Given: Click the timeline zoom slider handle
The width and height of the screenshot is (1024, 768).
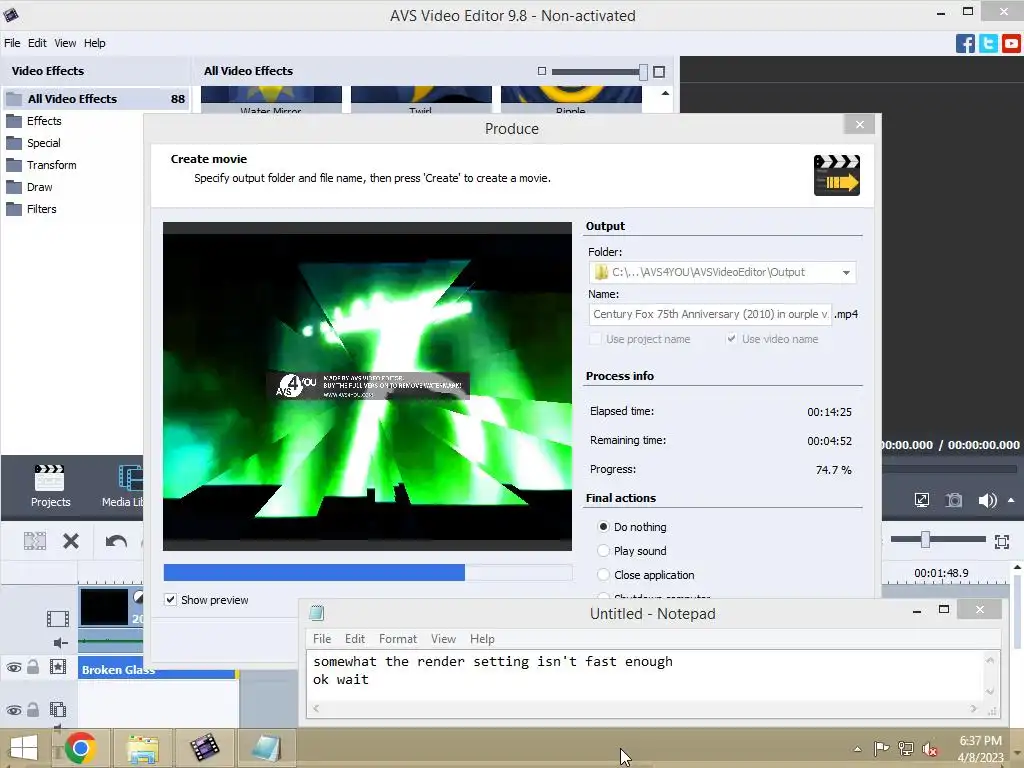Looking at the screenshot, I should click(x=925, y=539).
